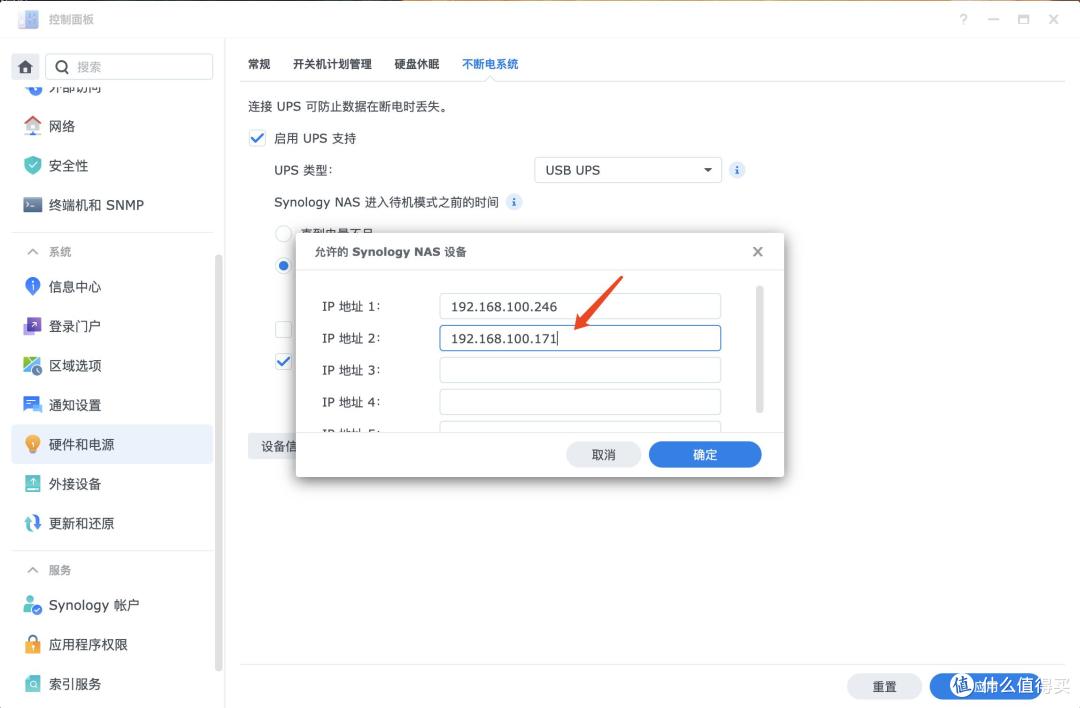Toggle the 启用 UPS 支持 checkbox
The width and height of the screenshot is (1080, 708).
tap(257, 138)
